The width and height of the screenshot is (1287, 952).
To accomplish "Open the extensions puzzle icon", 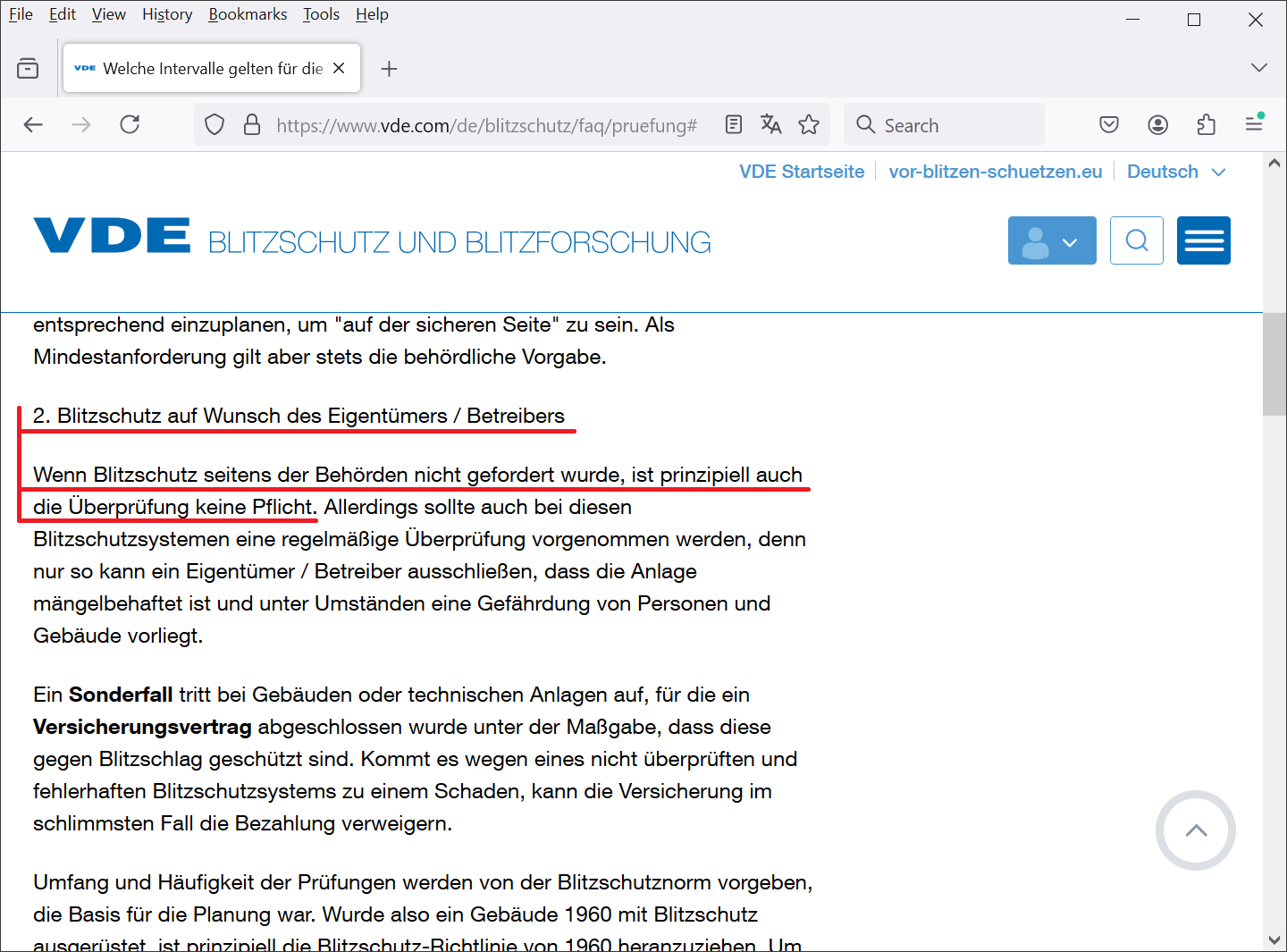I will click(1206, 124).
